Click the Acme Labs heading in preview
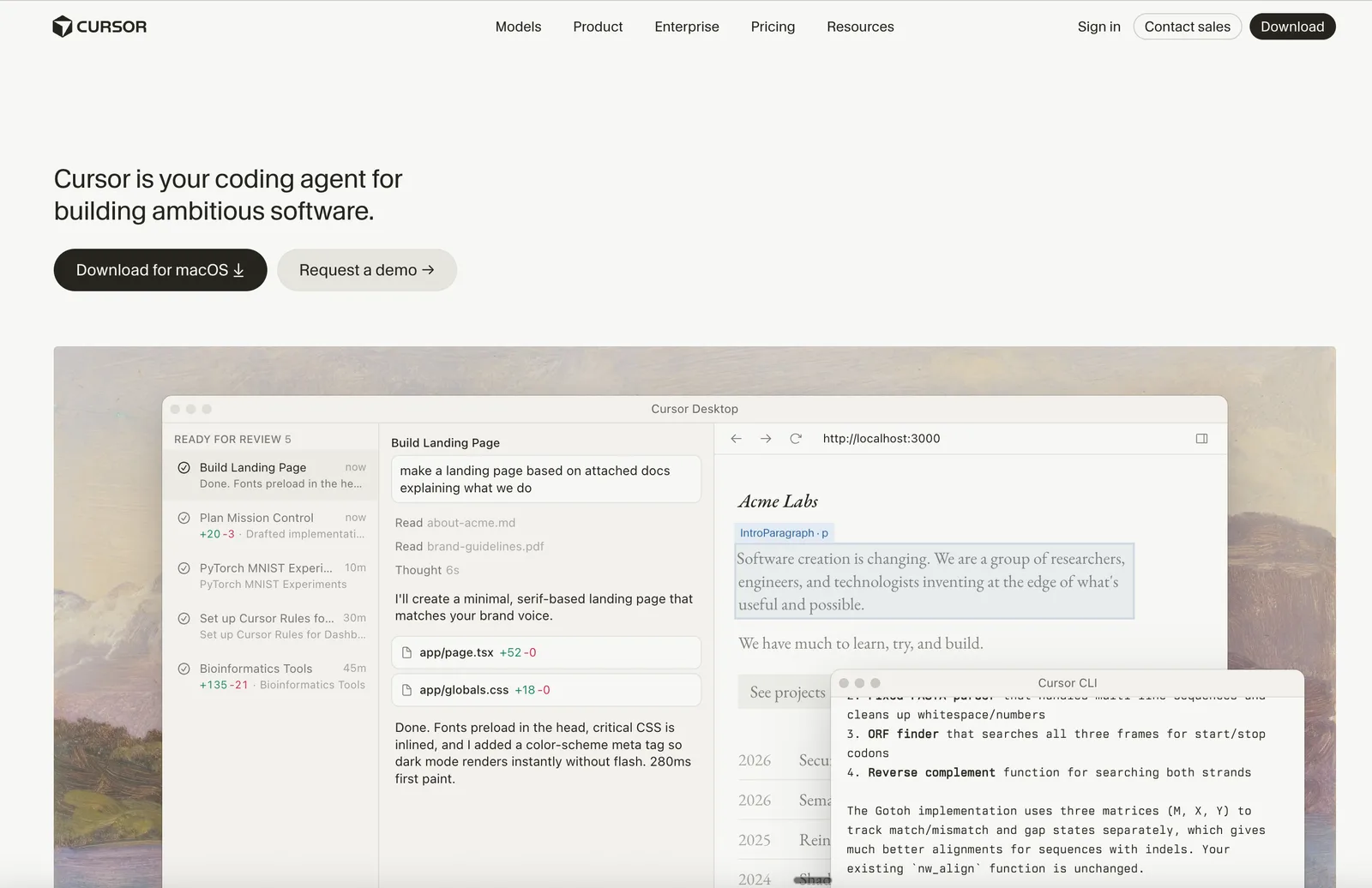The height and width of the screenshot is (888, 1372). point(778,501)
